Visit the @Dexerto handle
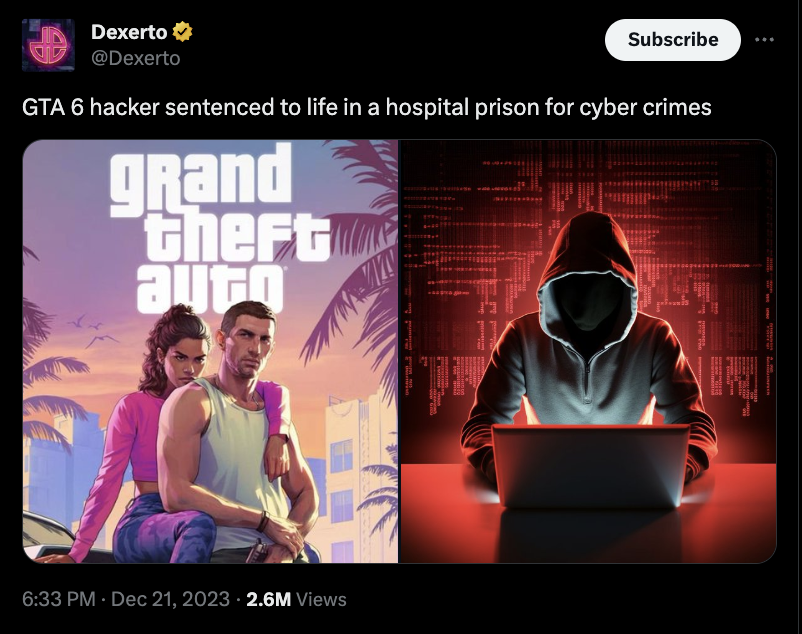802x634 pixels. click(x=136, y=58)
